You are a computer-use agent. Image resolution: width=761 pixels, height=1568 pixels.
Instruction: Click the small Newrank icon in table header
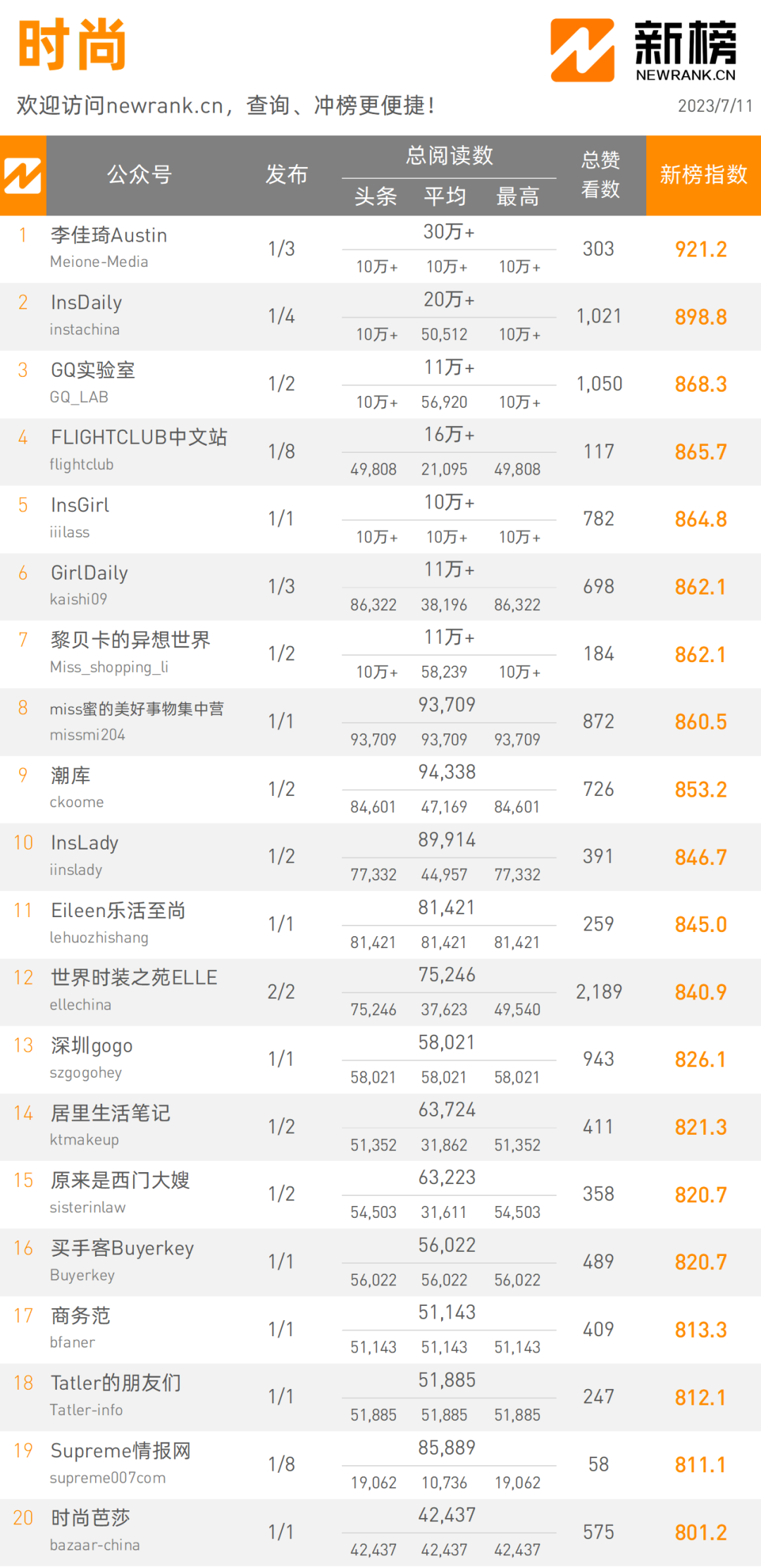click(x=23, y=175)
